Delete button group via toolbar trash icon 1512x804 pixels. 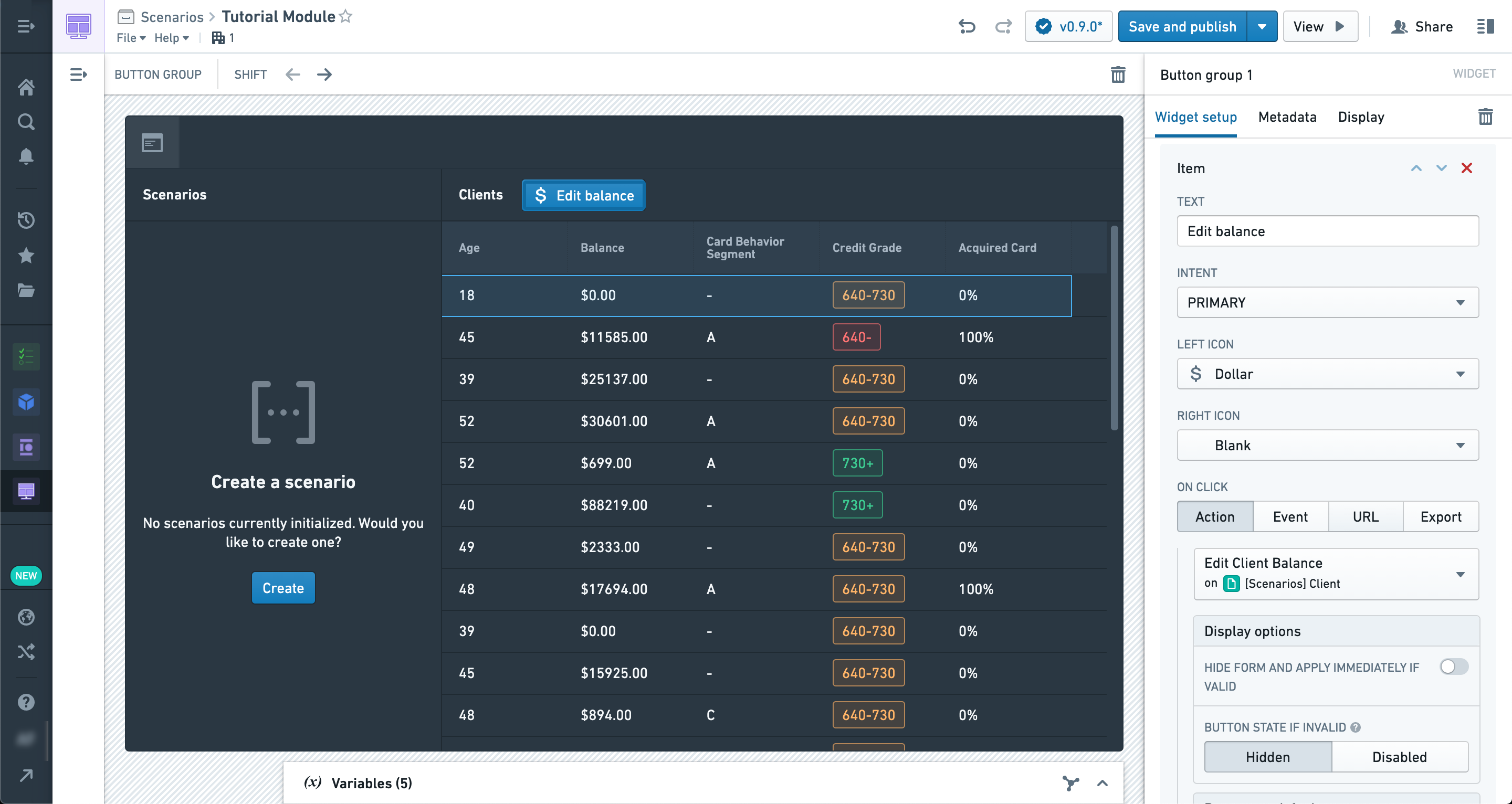1118,75
